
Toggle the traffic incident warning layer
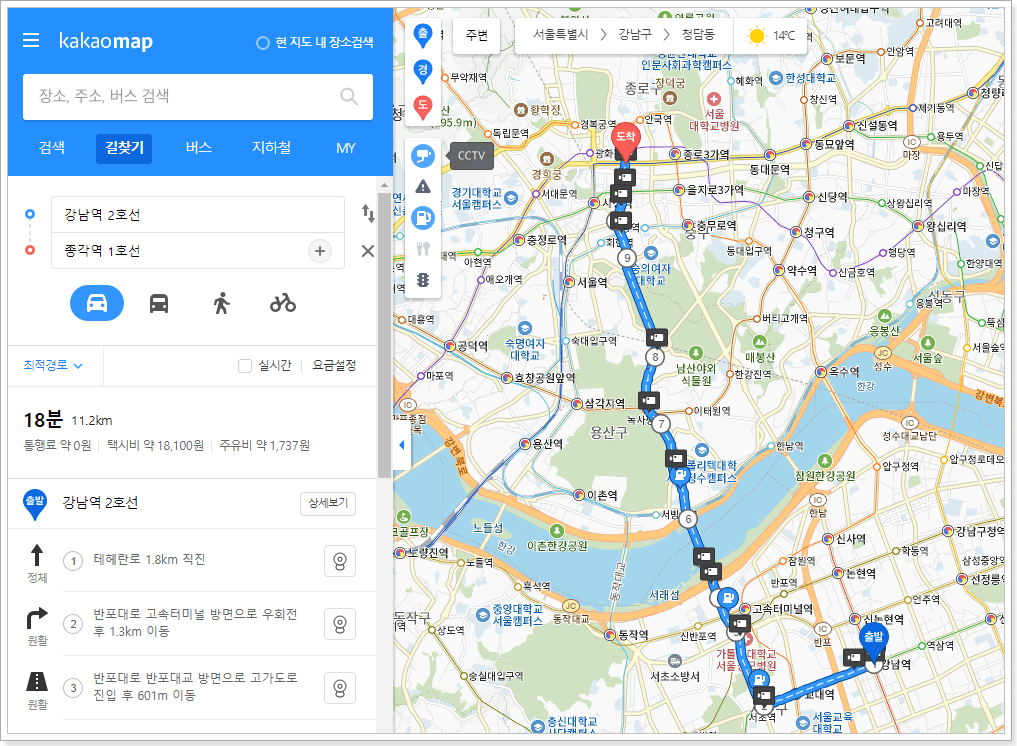(423, 187)
